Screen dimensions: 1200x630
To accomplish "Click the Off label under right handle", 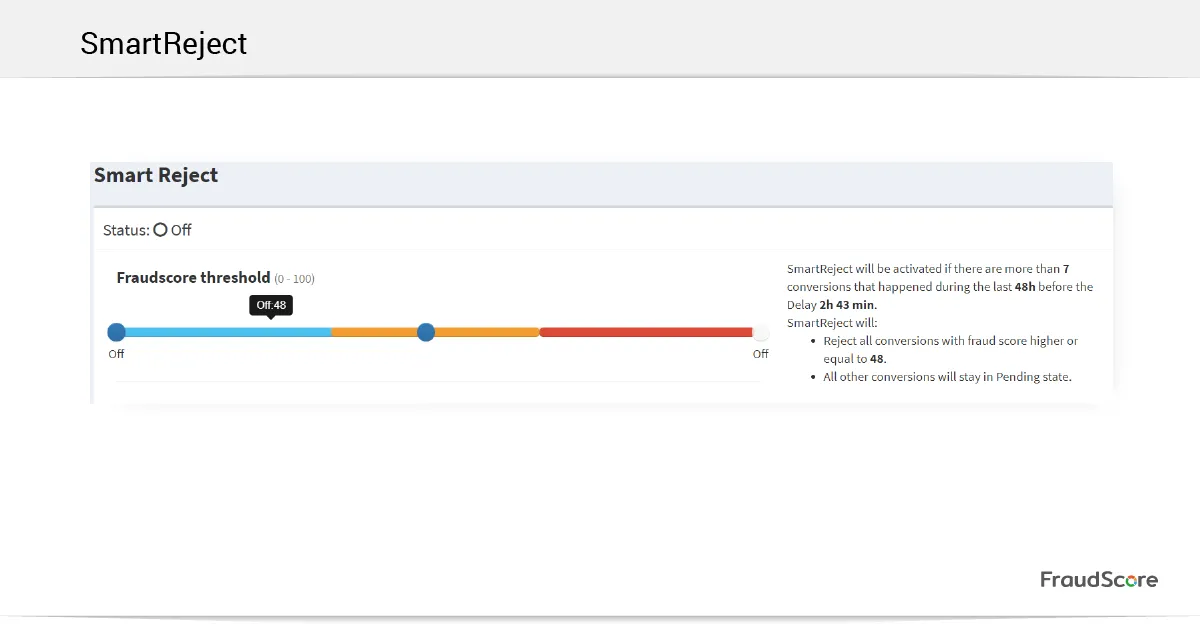I will point(761,354).
